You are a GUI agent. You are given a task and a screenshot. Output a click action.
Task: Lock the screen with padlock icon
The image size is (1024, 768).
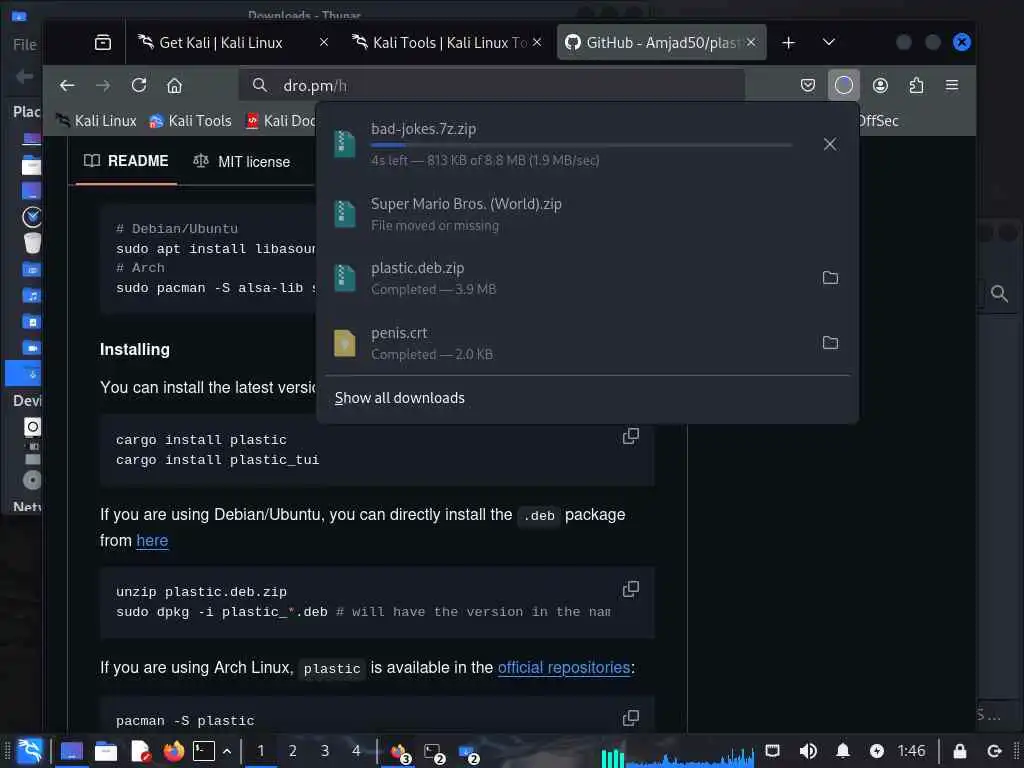pos(959,751)
